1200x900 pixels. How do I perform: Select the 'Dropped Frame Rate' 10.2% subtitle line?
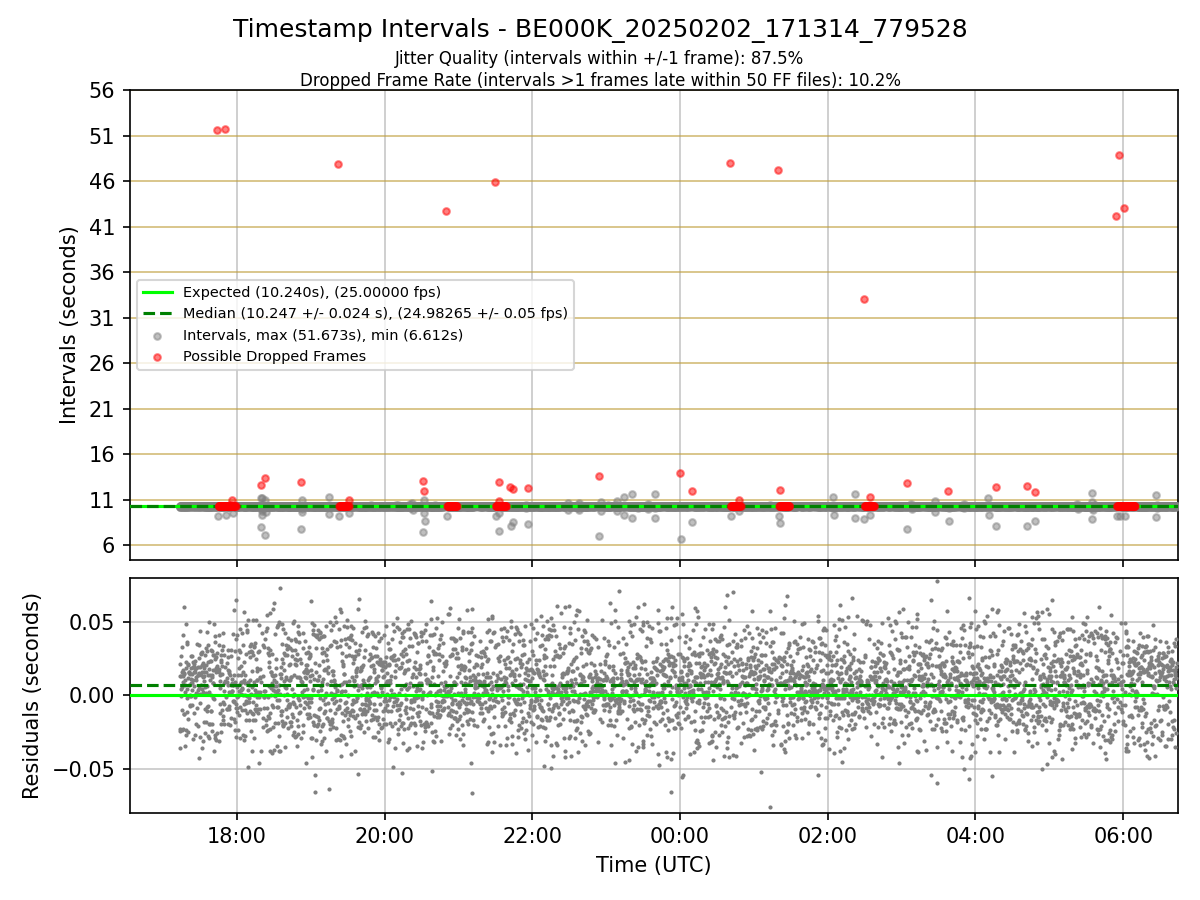point(600,80)
